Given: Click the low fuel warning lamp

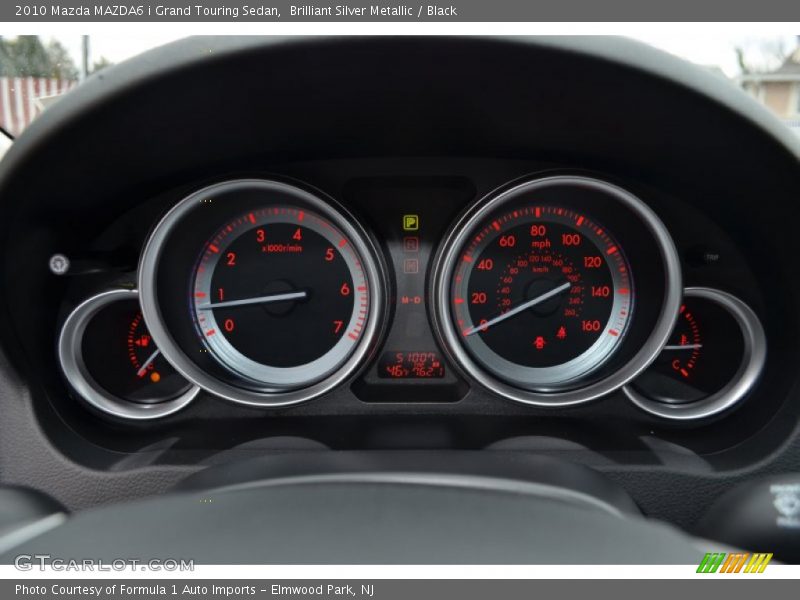Looking at the screenshot, I should tap(155, 377).
